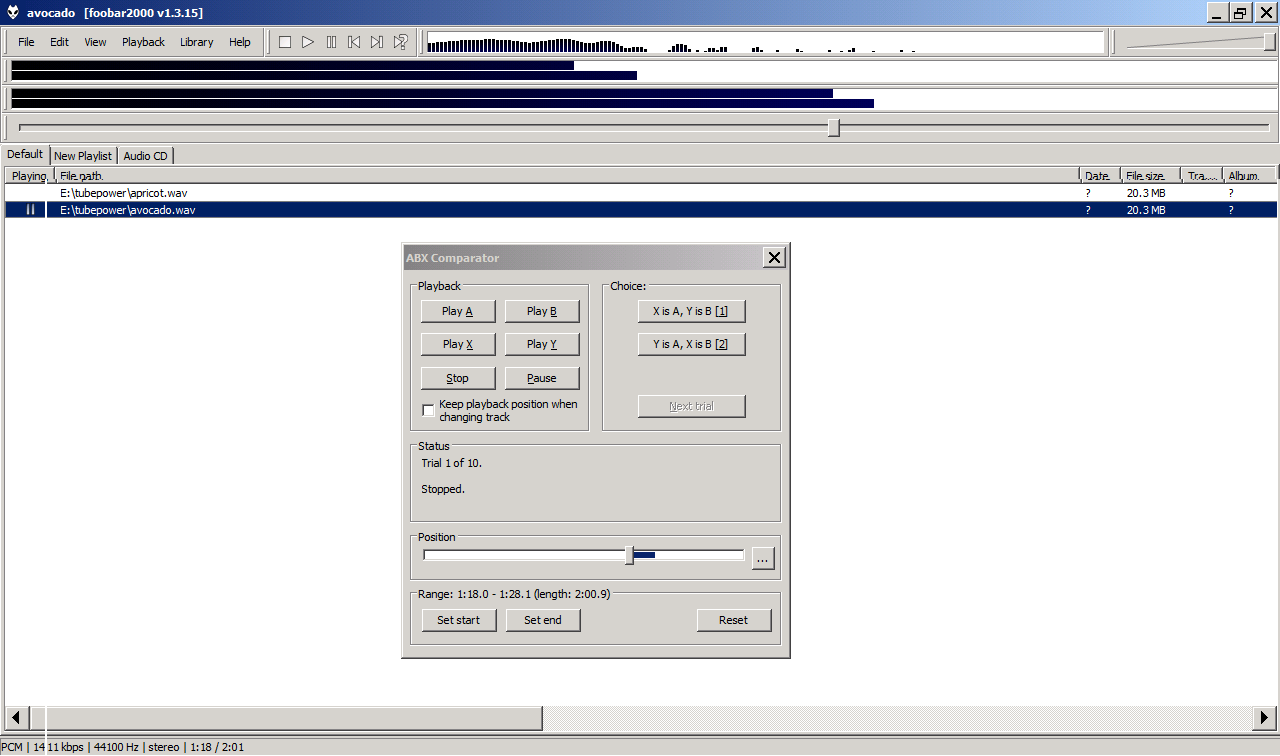Select the E:\tubepower\avocado.wav row
Image resolution: width=1280 pixels, height=756 pixels.
tap(640, 210)
